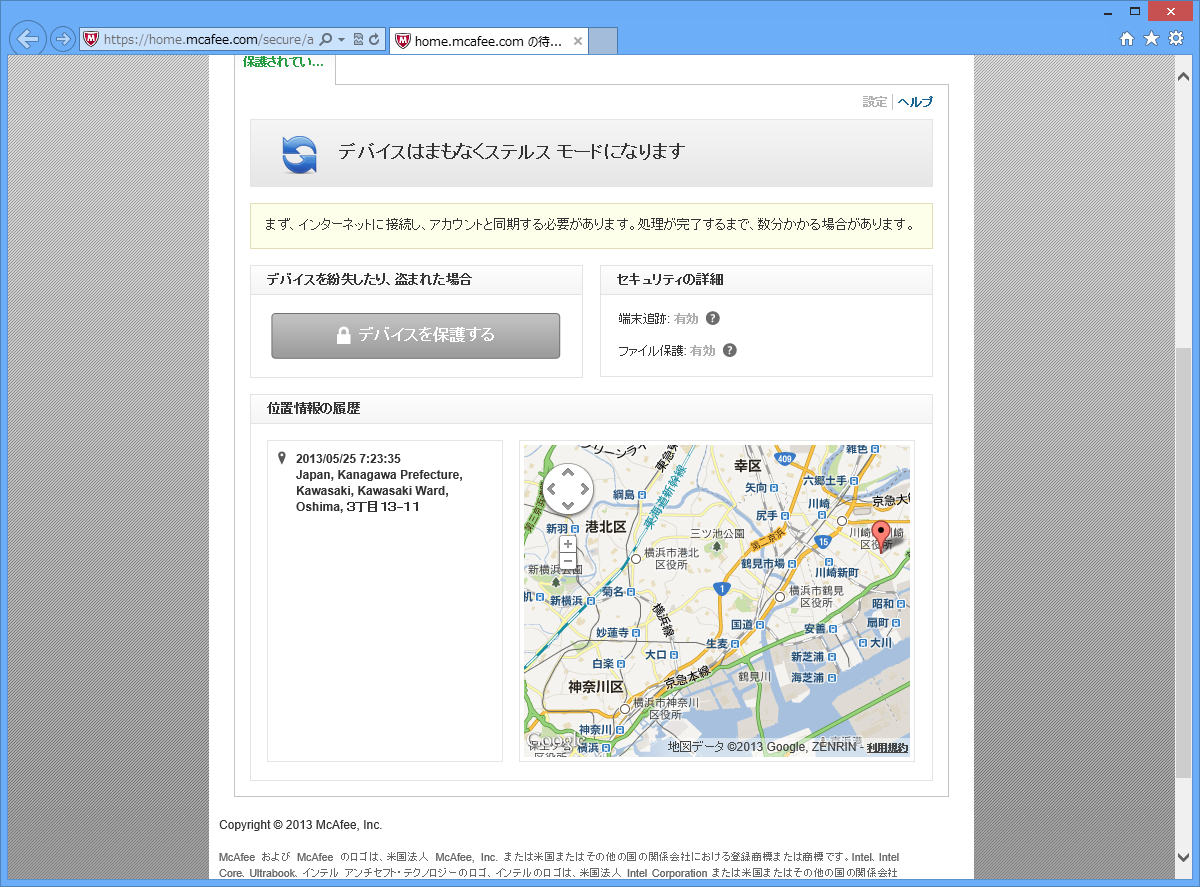Pan the map up using arrow control
The width and height of the screenshot is (1200, 887).
[x=568, y=472]
